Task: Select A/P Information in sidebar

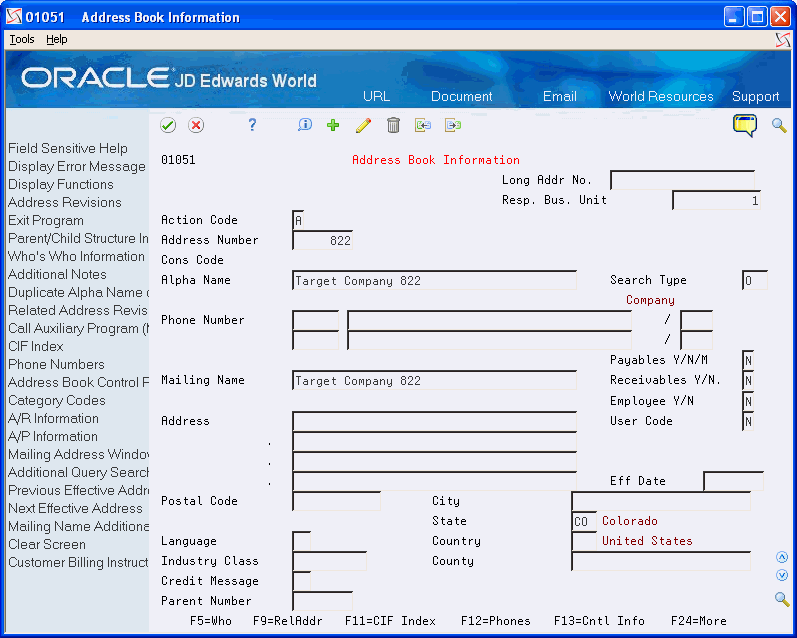Action: click(x=52, y=436)
